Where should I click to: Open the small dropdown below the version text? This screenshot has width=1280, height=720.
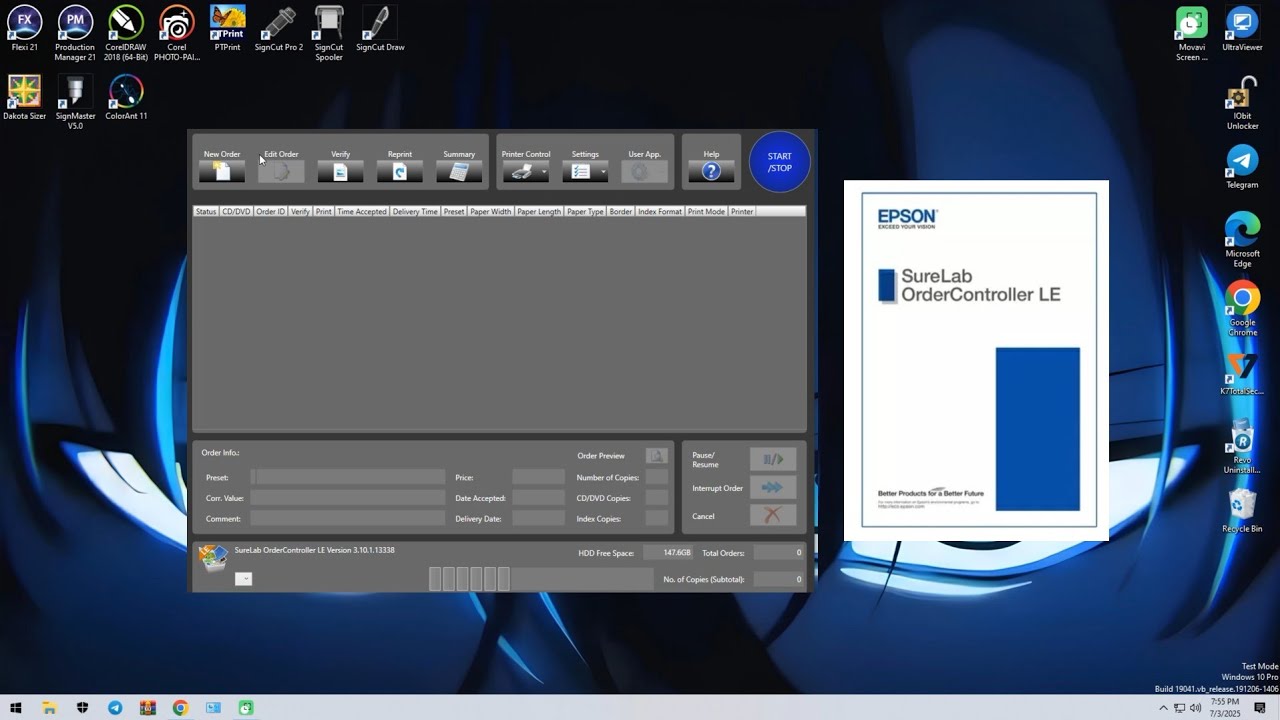click(x=243, y=579)
